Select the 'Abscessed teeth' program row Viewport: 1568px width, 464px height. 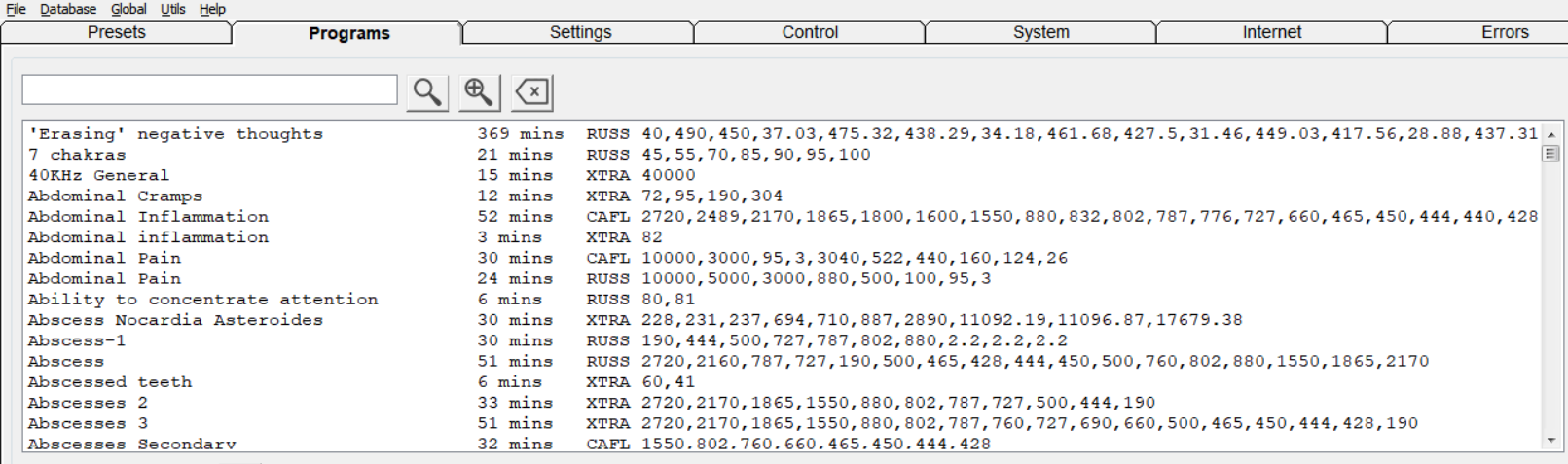(x=782, y=382)
